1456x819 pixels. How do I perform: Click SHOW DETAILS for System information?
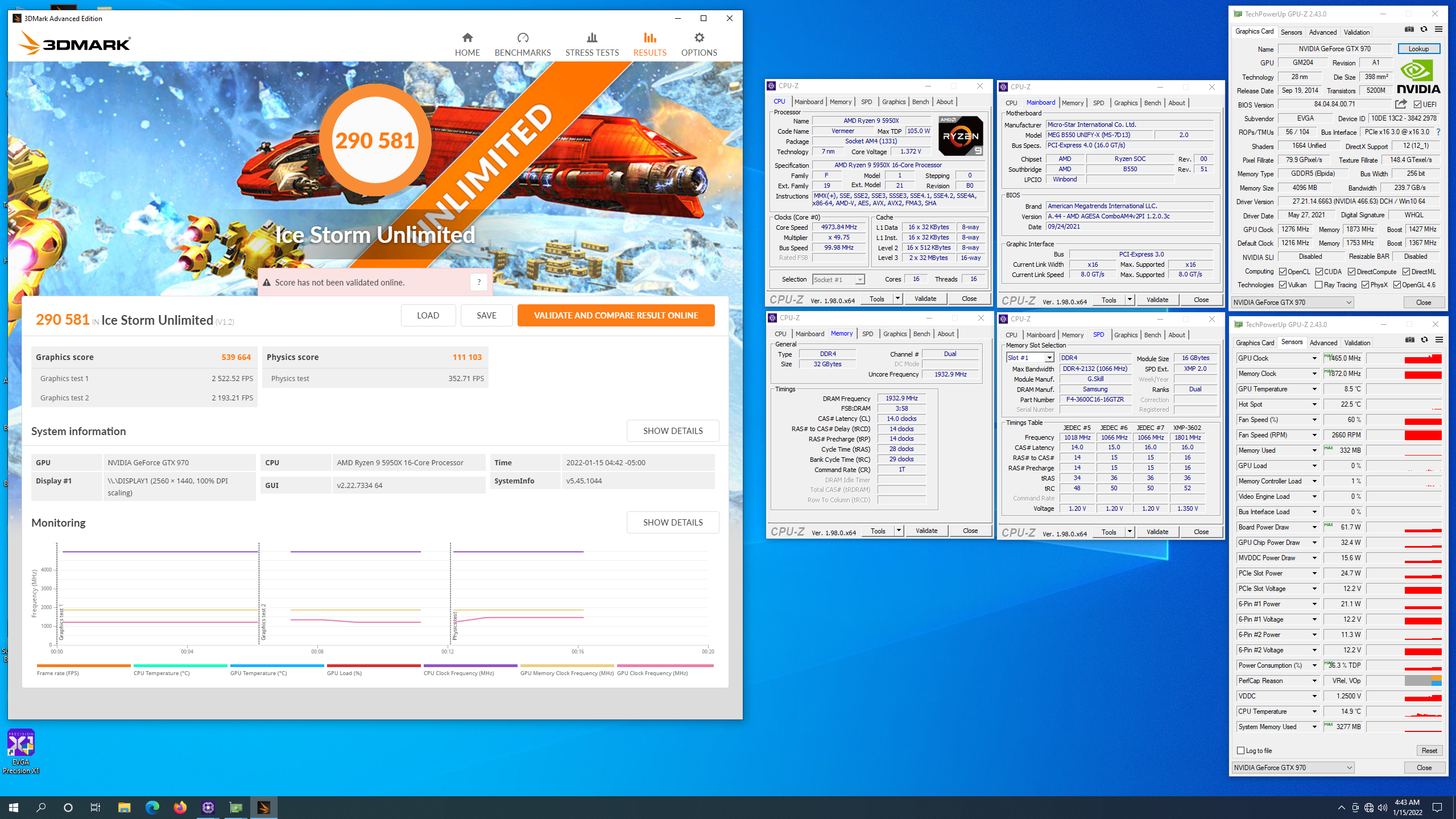(673, 431)
